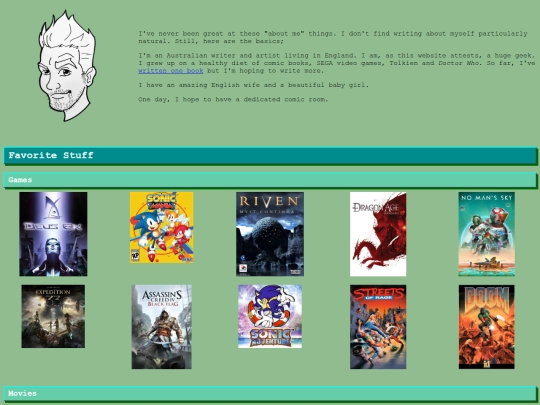The width and height of the screenshot is (540, 405).
Task: Click the 'dedicated comic room' sentence
Action: pyautogui.click(x=233, y=99)
